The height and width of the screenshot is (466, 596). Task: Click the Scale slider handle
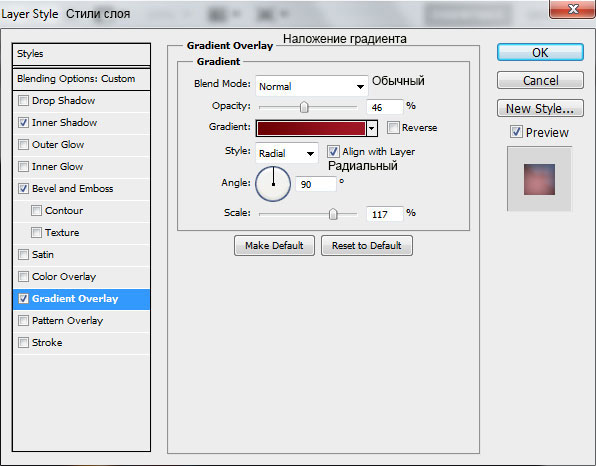[333, 214]
